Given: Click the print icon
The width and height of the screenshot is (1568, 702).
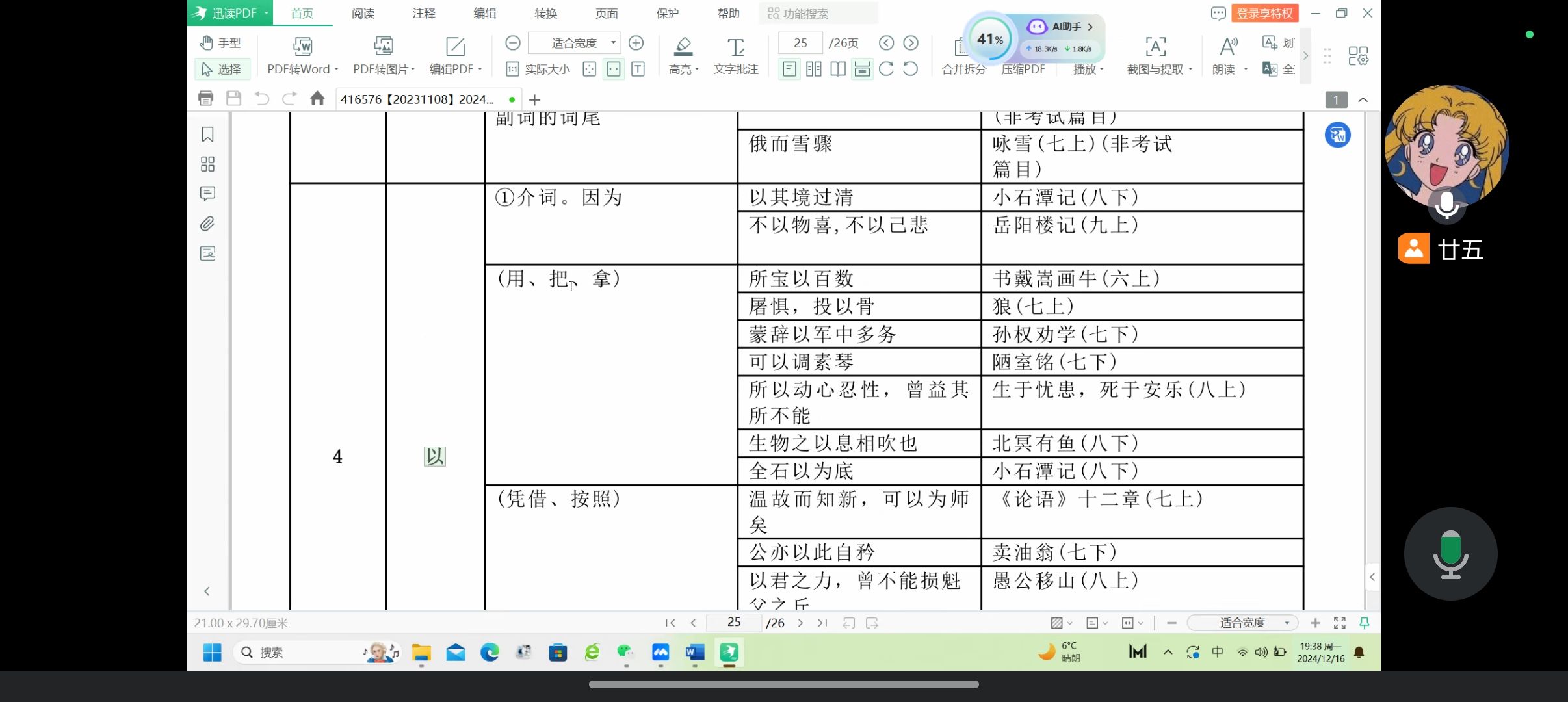Looking at the screenshot, I should click(x=205, y=99).
